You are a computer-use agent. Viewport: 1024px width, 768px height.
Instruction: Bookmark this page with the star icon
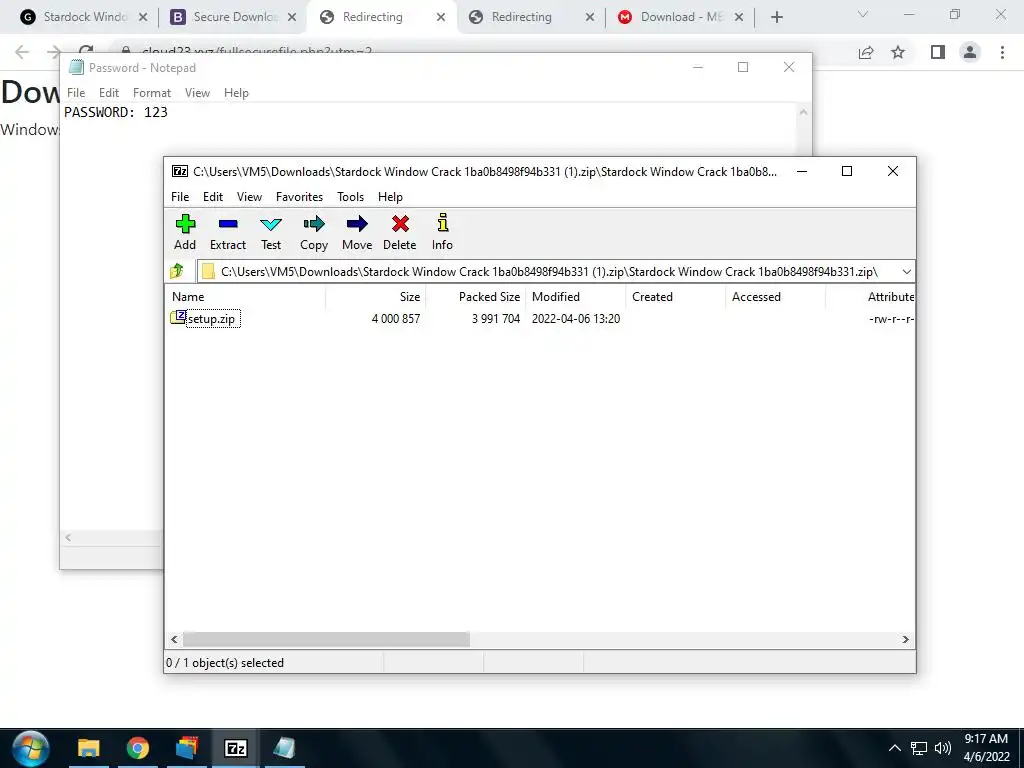click(x=898, y=52)
